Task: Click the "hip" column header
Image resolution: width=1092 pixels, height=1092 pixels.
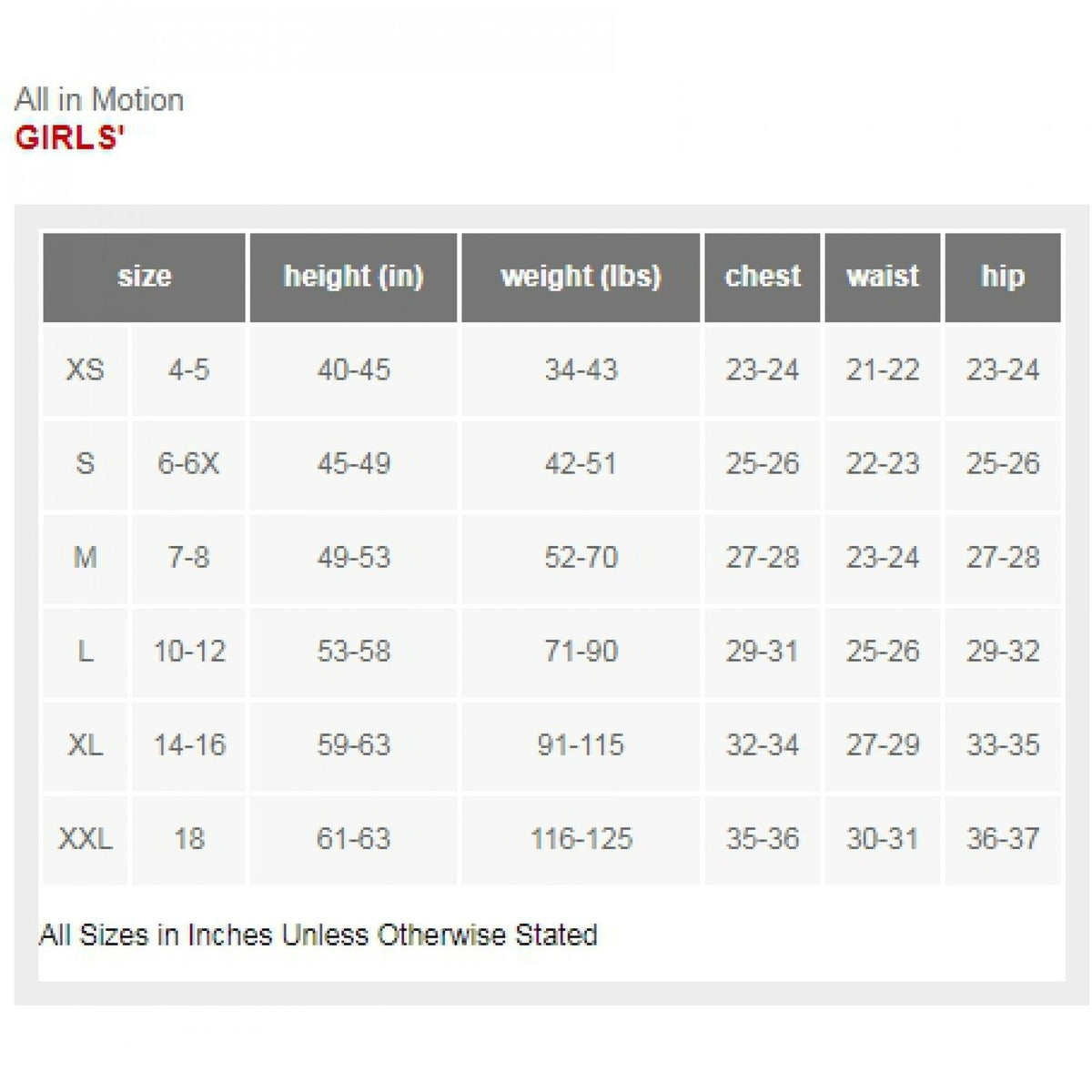Action: pyautogui.click(x=1003, y=277)
